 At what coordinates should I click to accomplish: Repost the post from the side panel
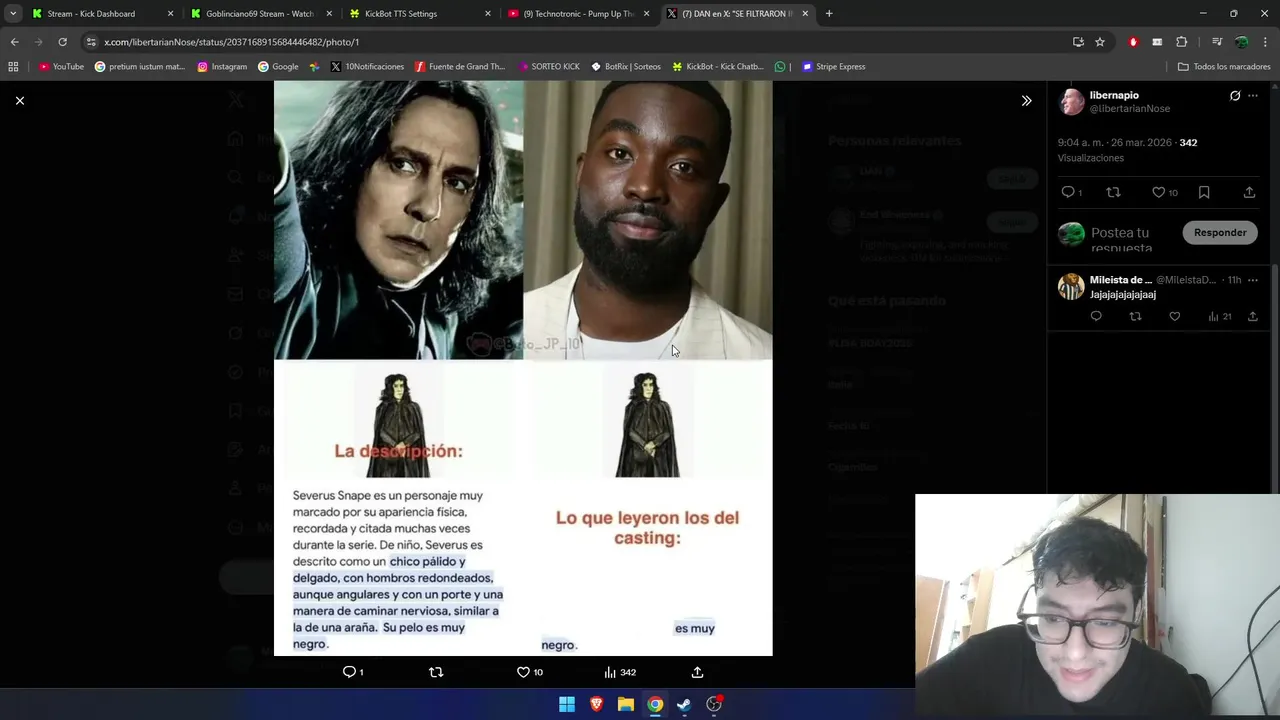(1113, 192)
